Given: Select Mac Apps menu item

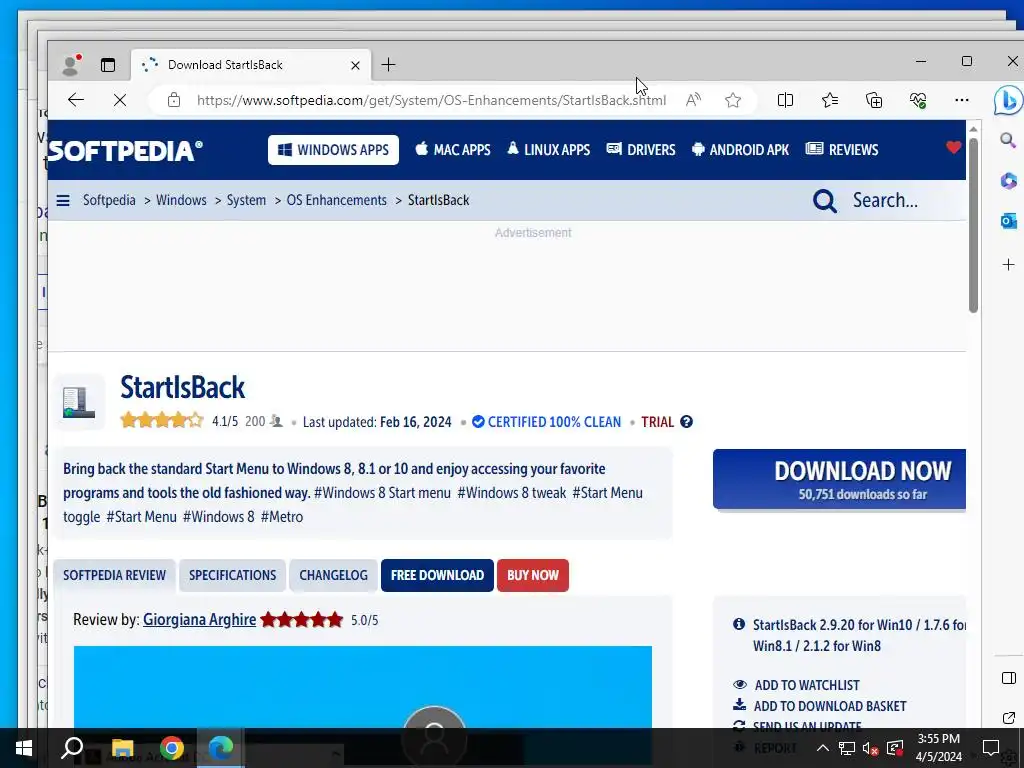Looking at the screenshot, I should pos(453,150).
